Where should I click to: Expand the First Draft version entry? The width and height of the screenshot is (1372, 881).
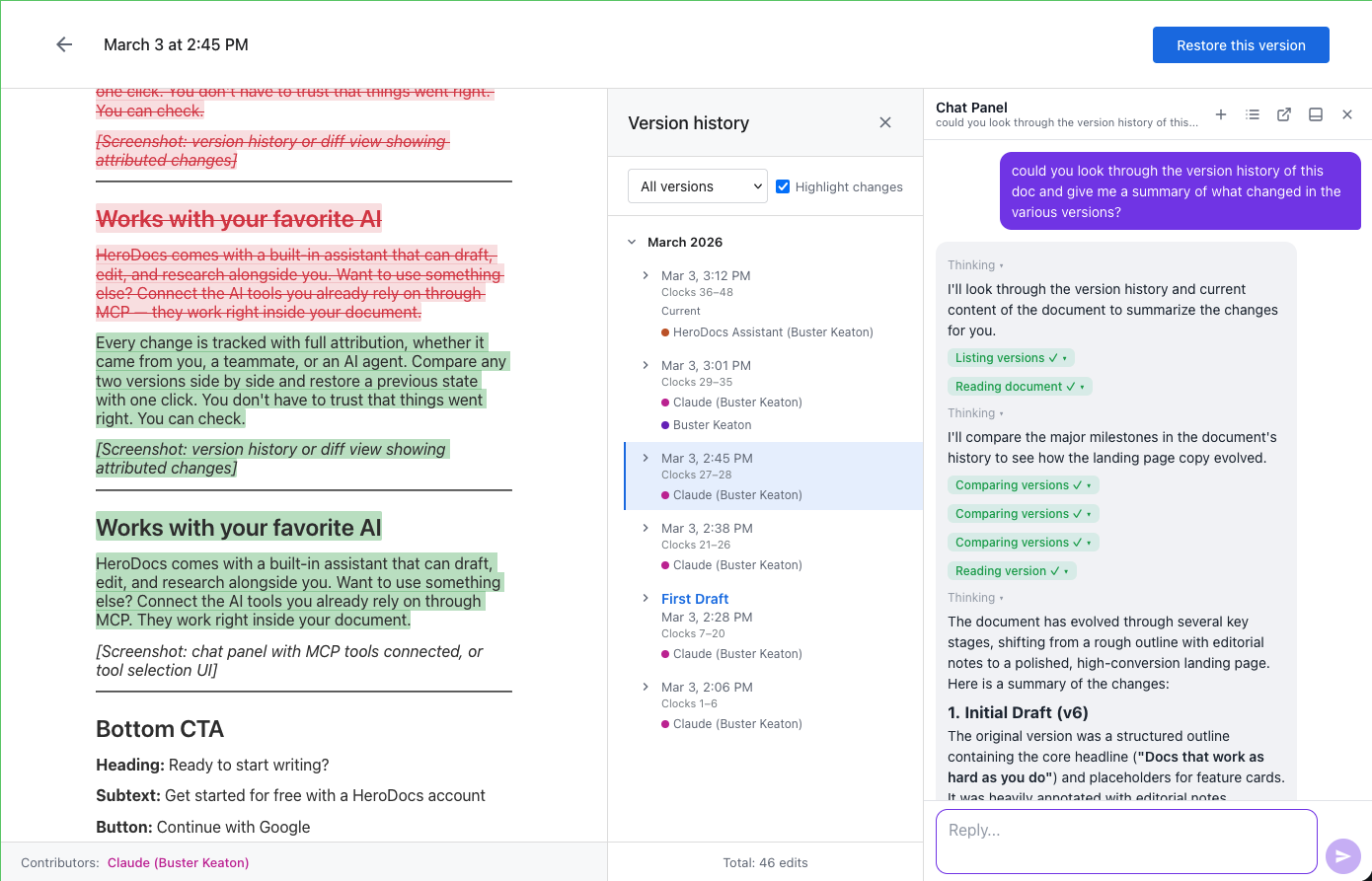[x=646, y=598]
